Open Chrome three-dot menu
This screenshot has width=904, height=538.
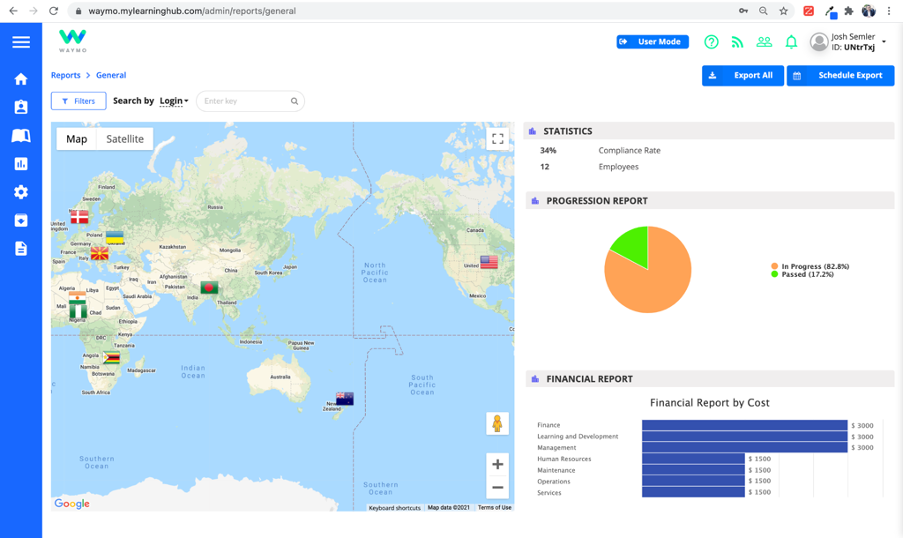[889, 10]
